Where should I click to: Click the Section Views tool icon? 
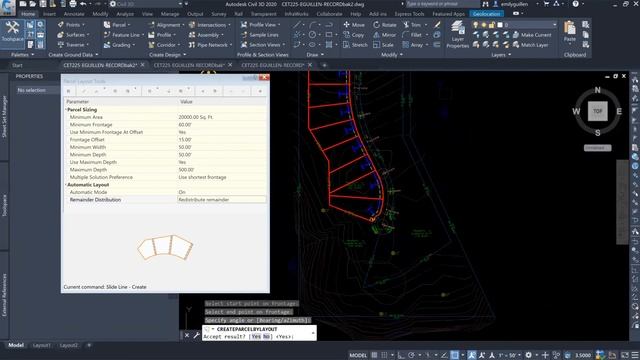[244, 44]
